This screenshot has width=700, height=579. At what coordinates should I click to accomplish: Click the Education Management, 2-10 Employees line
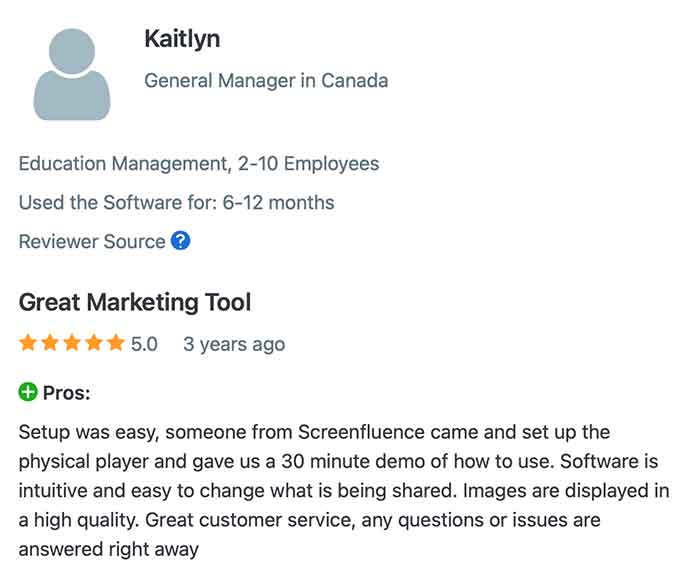pos(199,163)
